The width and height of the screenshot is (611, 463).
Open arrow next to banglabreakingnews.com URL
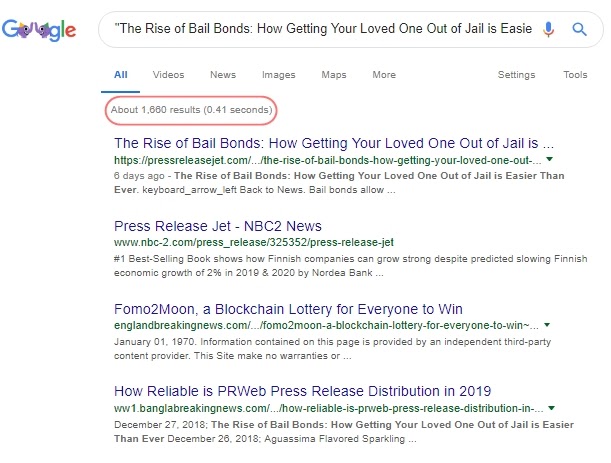click(551, 409)
